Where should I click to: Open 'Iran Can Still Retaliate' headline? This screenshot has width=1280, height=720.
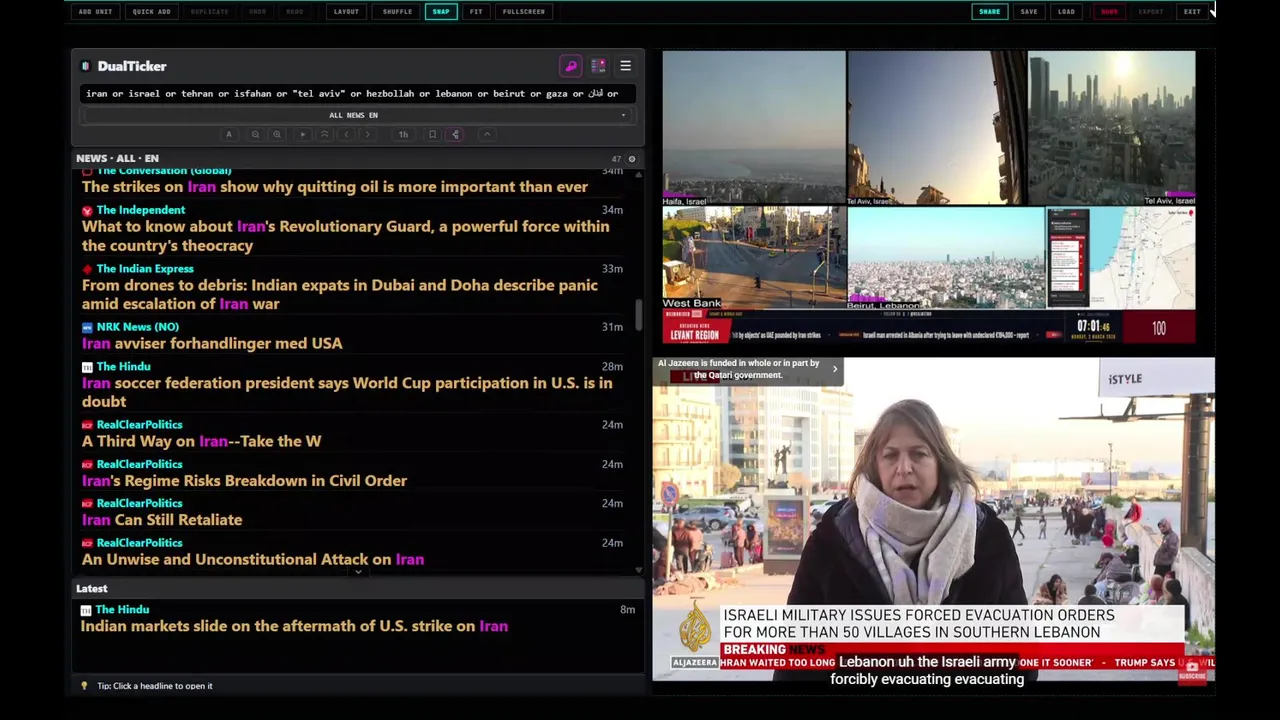[x=162, y=520]
